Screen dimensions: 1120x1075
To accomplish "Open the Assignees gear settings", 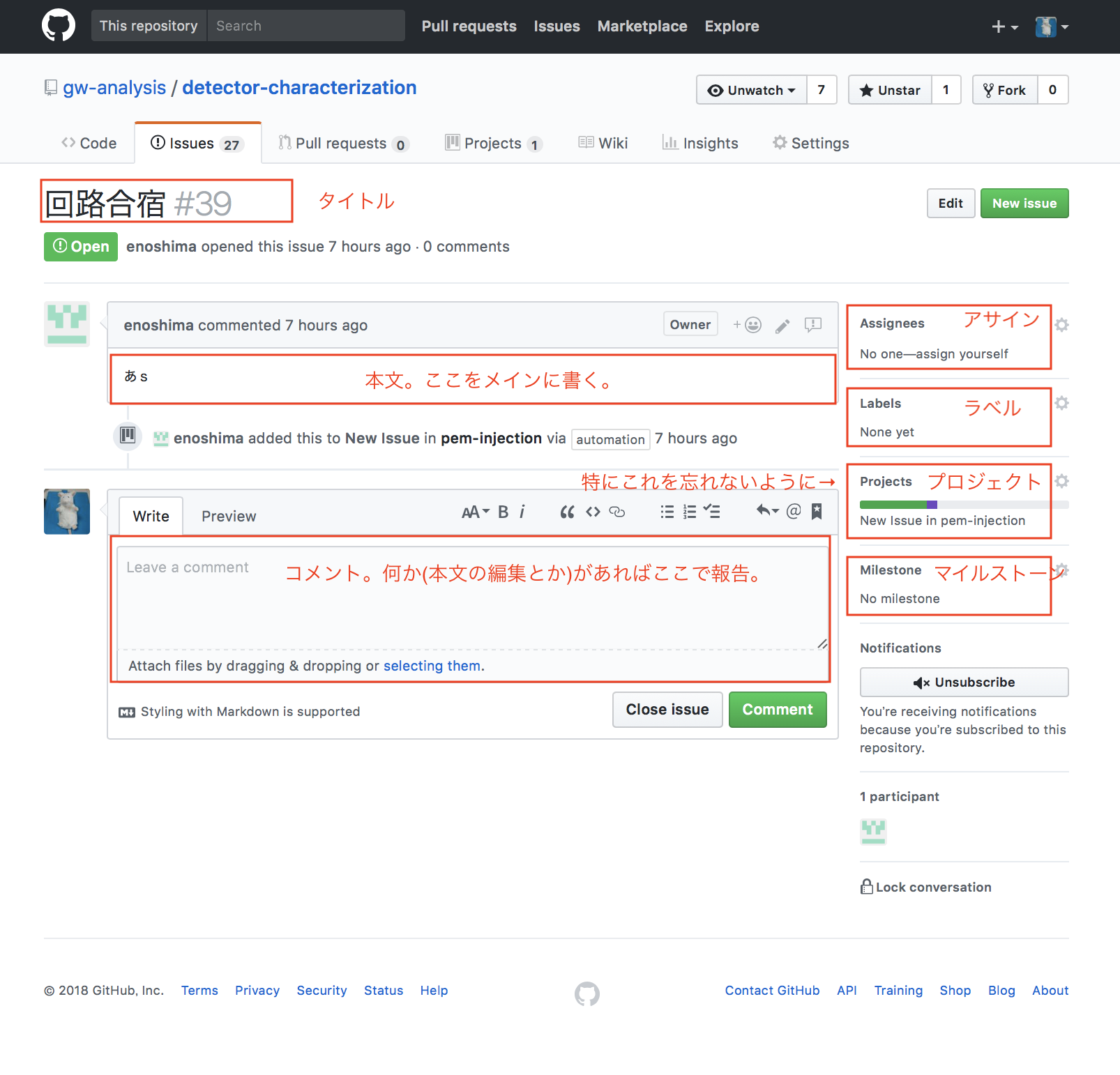I will (1061, 325).
